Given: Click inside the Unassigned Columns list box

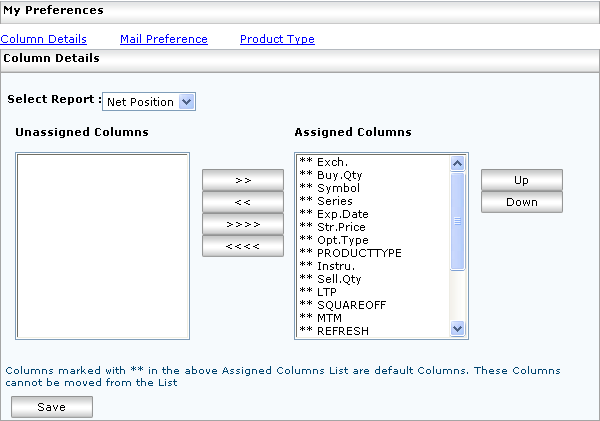Looking at the screenshot, I should pos(102,245).
